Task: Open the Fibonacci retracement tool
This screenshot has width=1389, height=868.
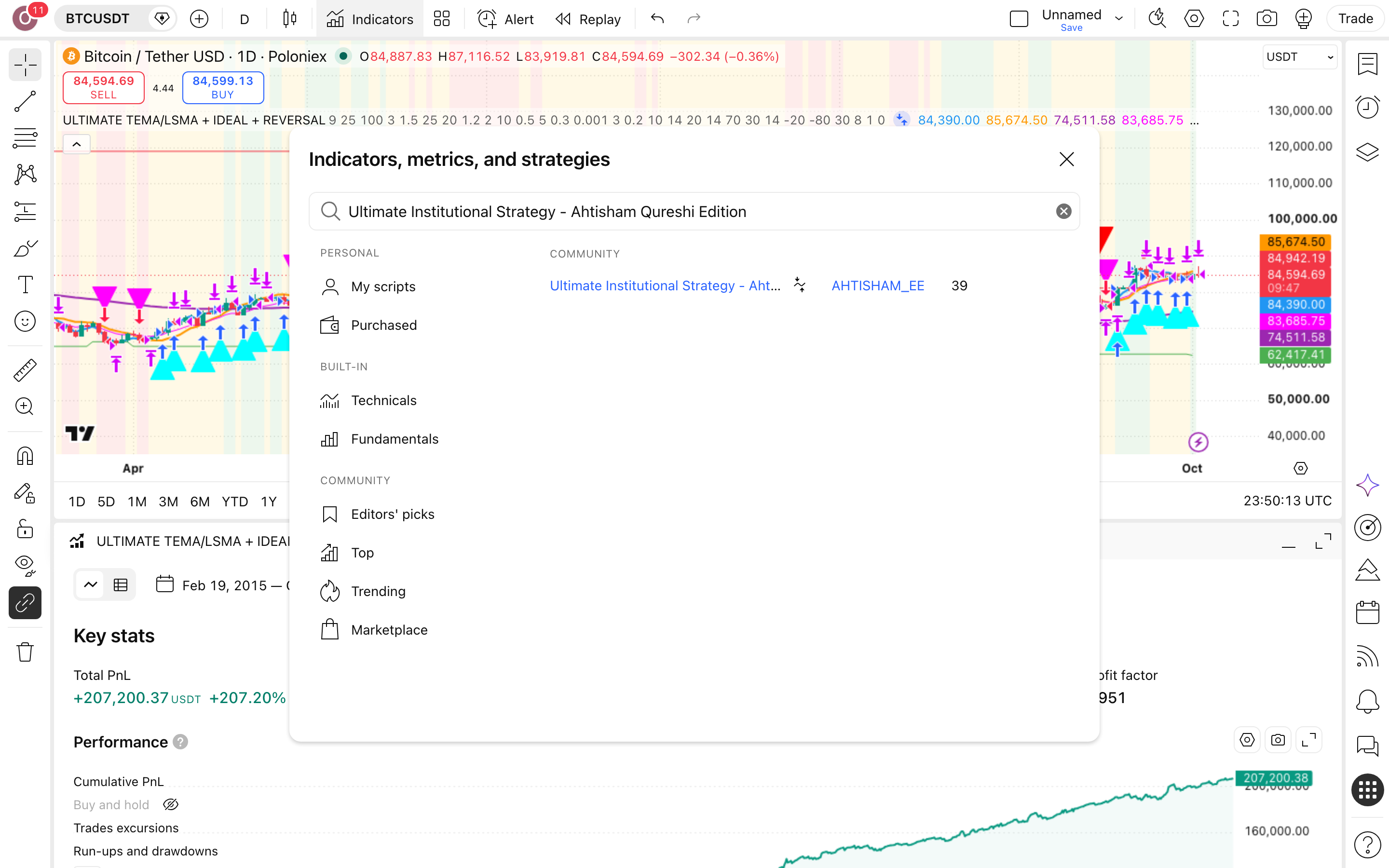Action: [x=25, y=138]
